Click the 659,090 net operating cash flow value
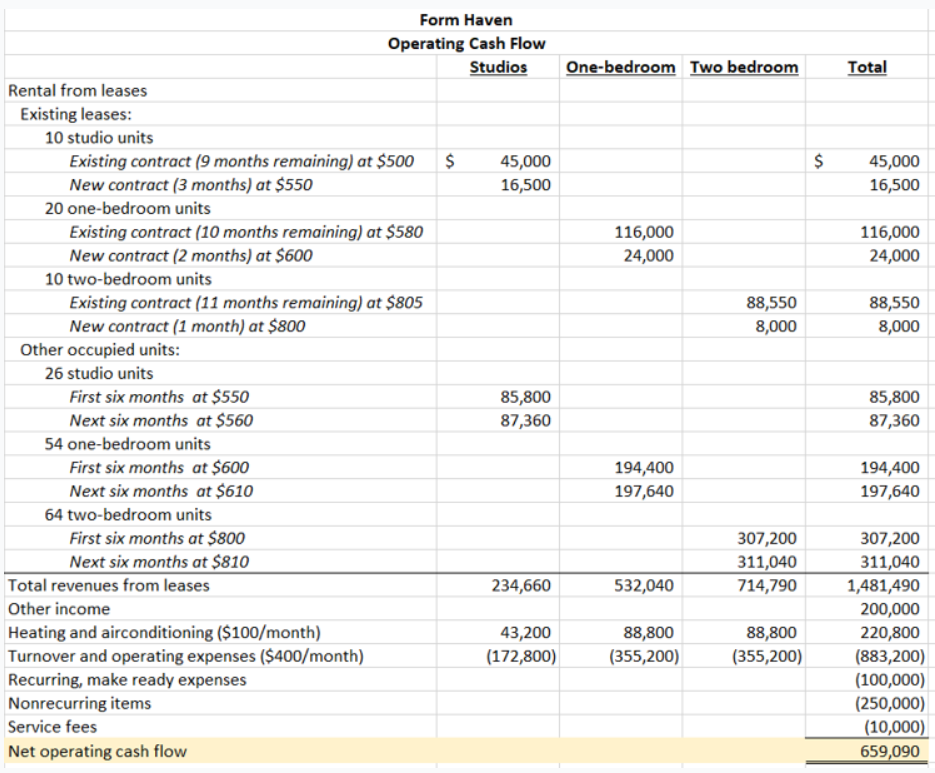Image resolution: width=935 pixels, height=773 pixels. [890, 751]
